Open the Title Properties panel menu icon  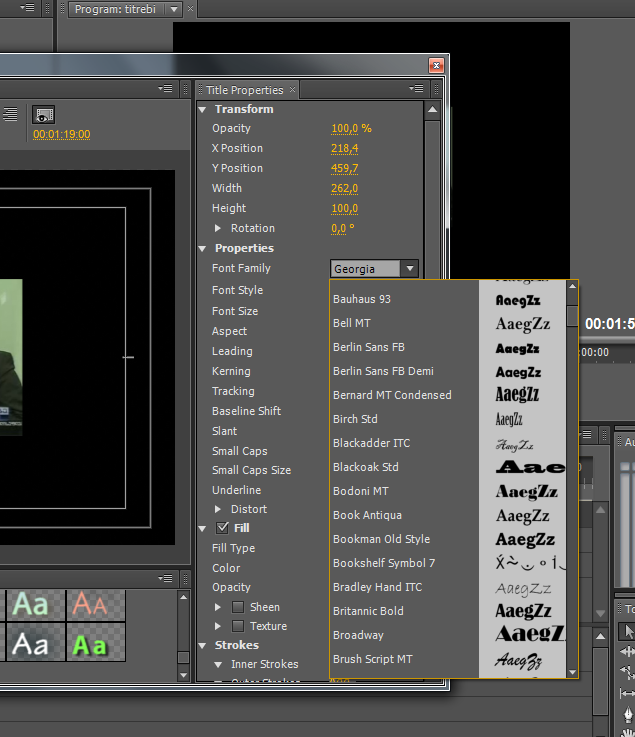pos(416,88)
